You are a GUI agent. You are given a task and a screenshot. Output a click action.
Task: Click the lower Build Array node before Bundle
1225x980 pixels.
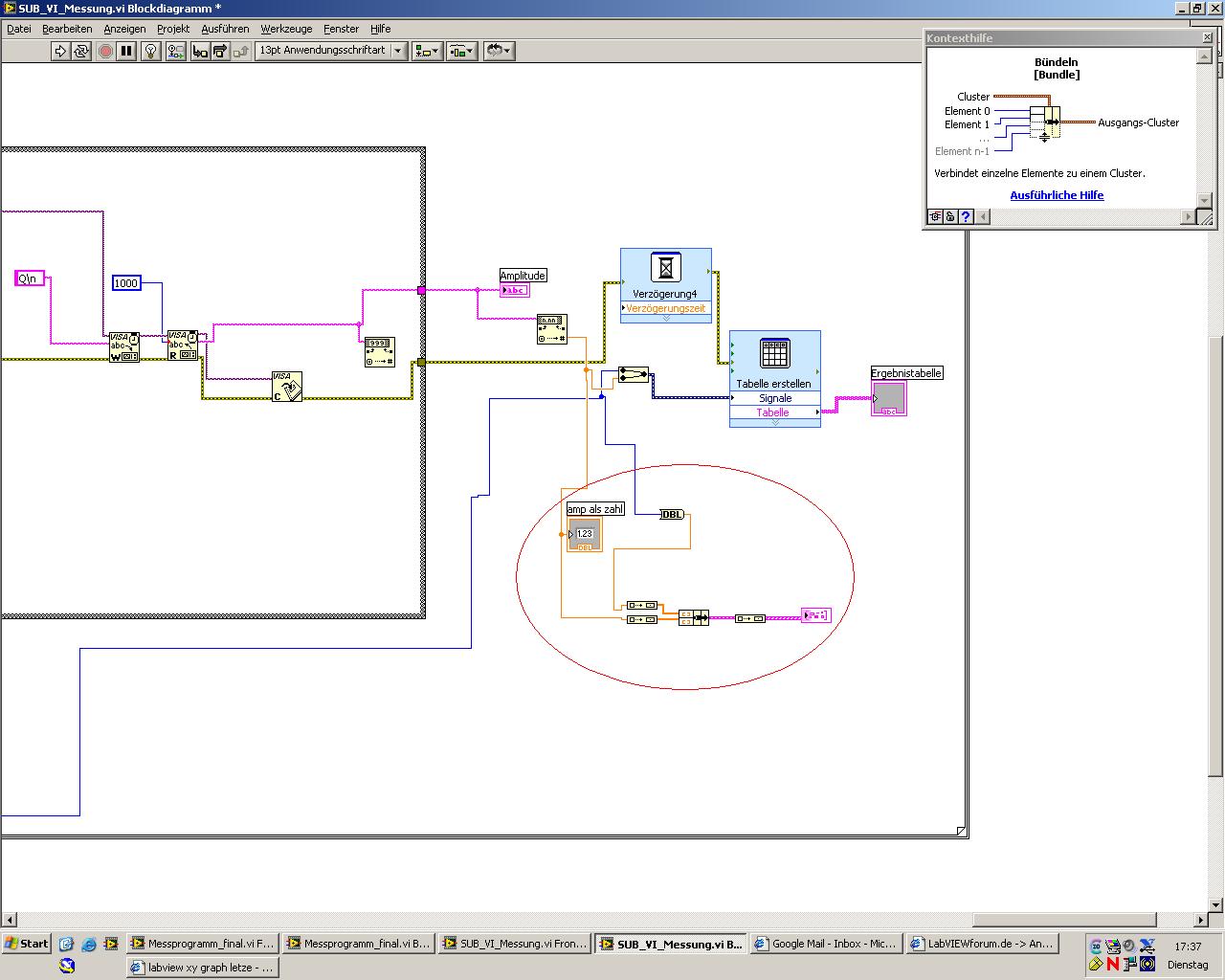coord(642,619)
